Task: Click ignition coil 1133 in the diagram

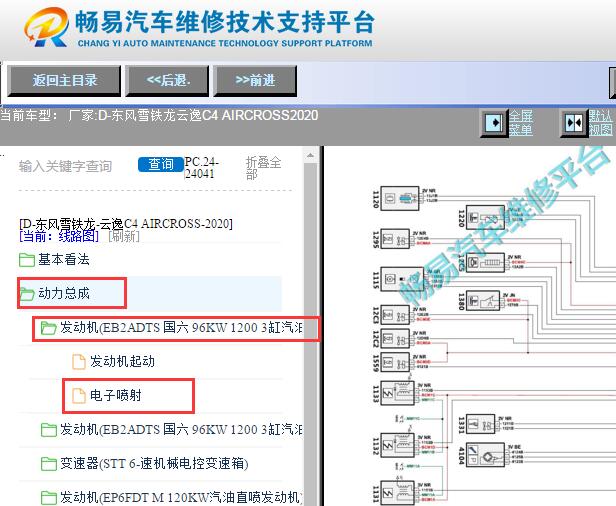Action: click(398, 393)
